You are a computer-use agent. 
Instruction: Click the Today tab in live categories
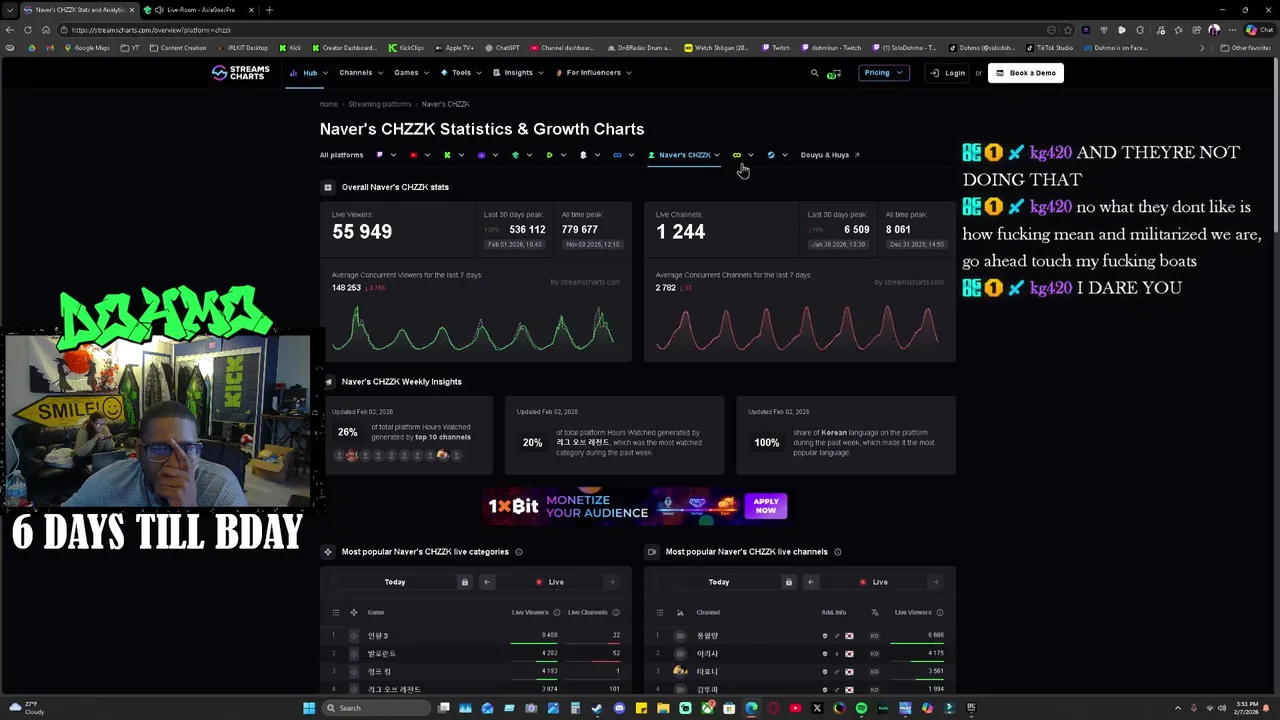(x=395, y=582)
